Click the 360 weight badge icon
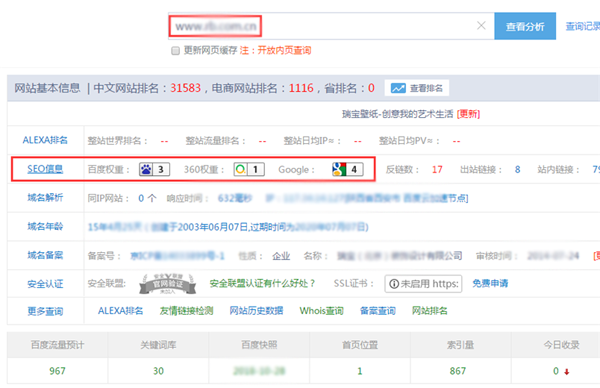The height and width of the screenshot is (388, 600). point(241,169)
